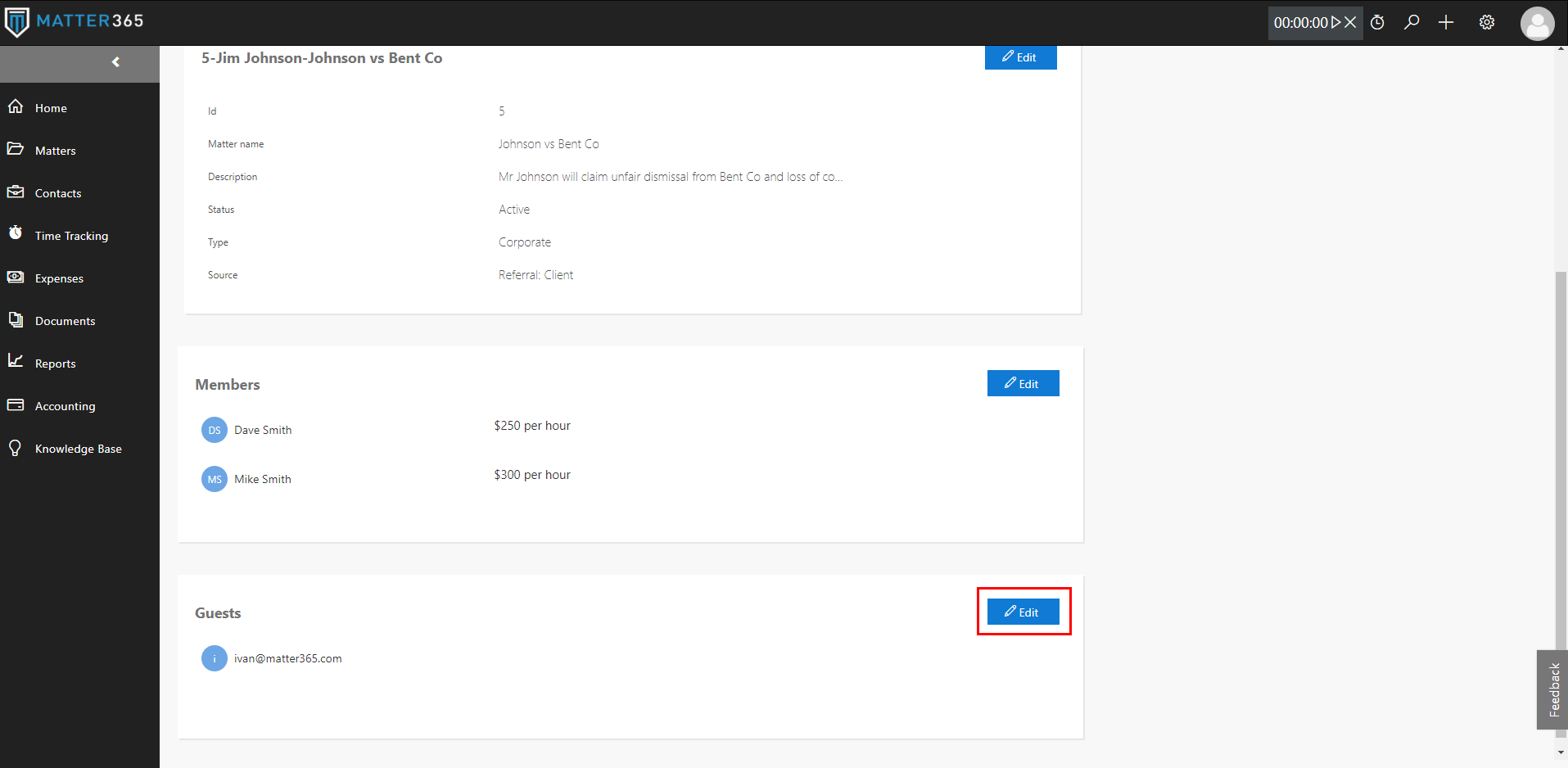Discard the timer with the X icon

1351,23
